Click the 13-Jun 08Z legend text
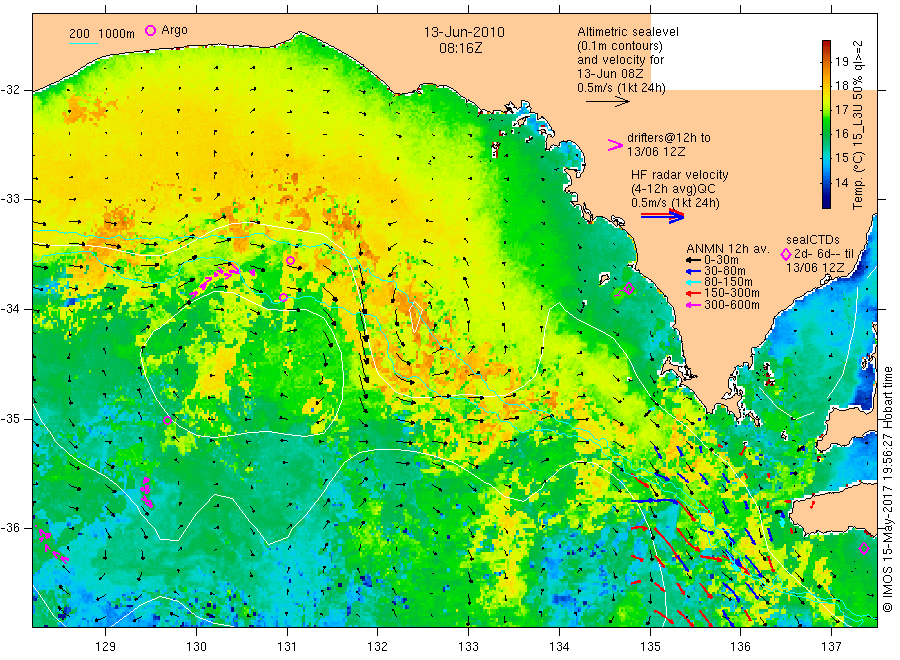The height and width of the screenshot is (660, 900). click(611, 73)
